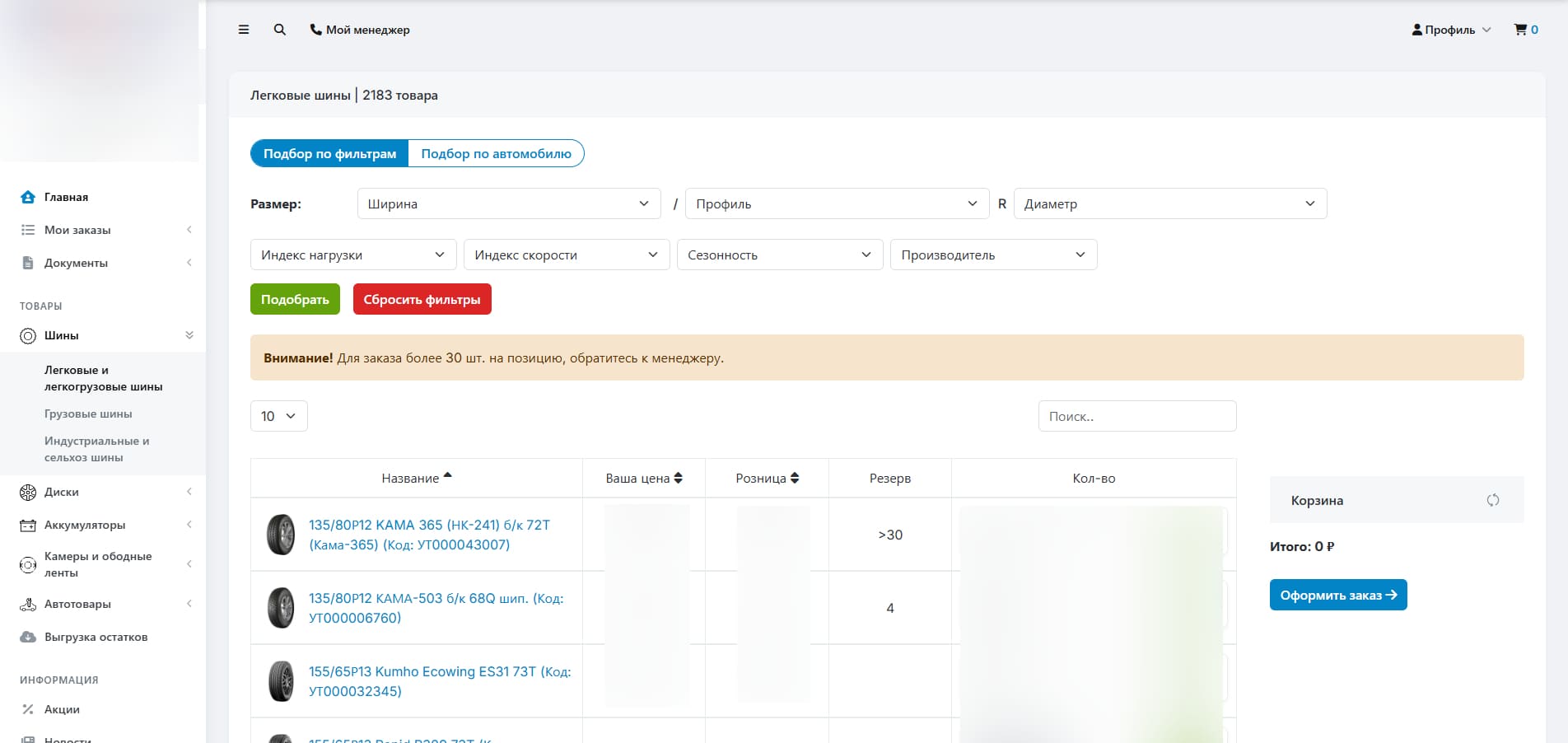
Task: Focus the Поиск.. search field
Action: 1137,416
